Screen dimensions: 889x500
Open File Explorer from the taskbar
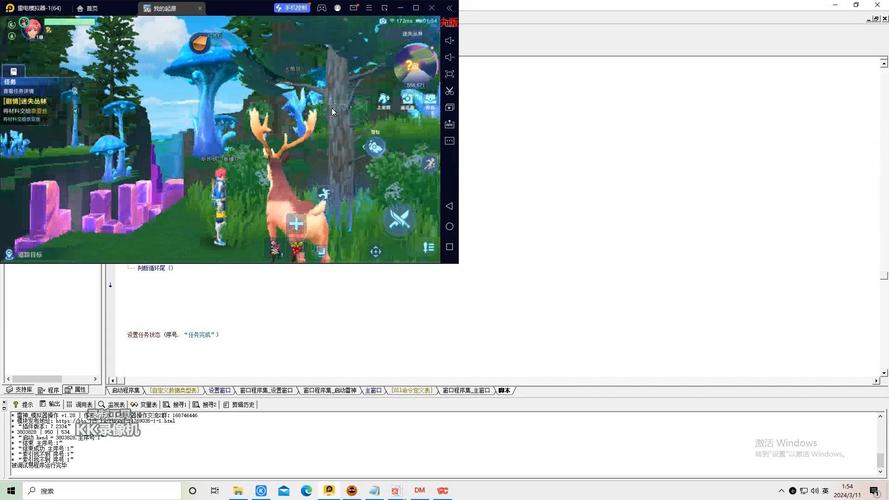[238, 490]
